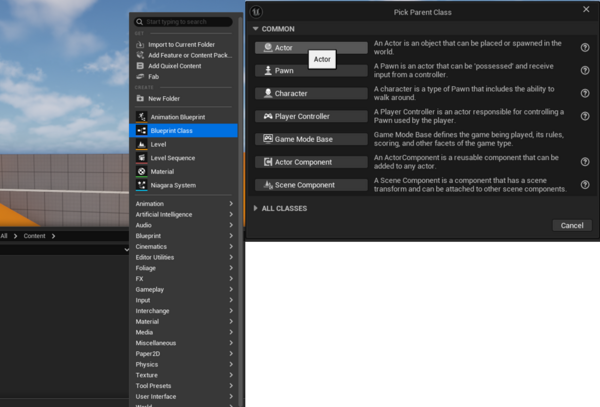Viewport: 600px width, 407px height.
Task: Click the Add Quixel Content icon
Action: (x=140, y=66)
